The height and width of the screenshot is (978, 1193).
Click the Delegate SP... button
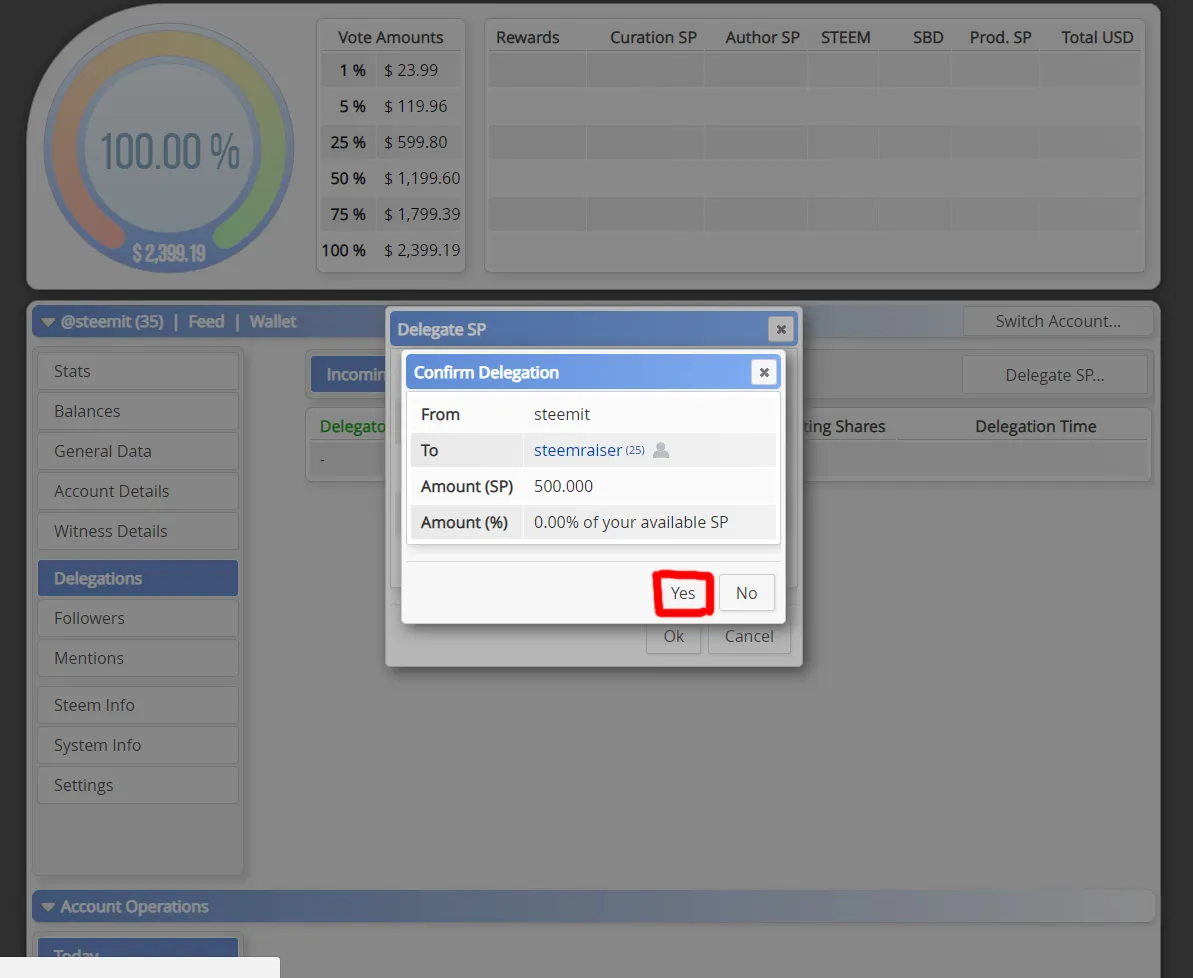coord(1055,375)
